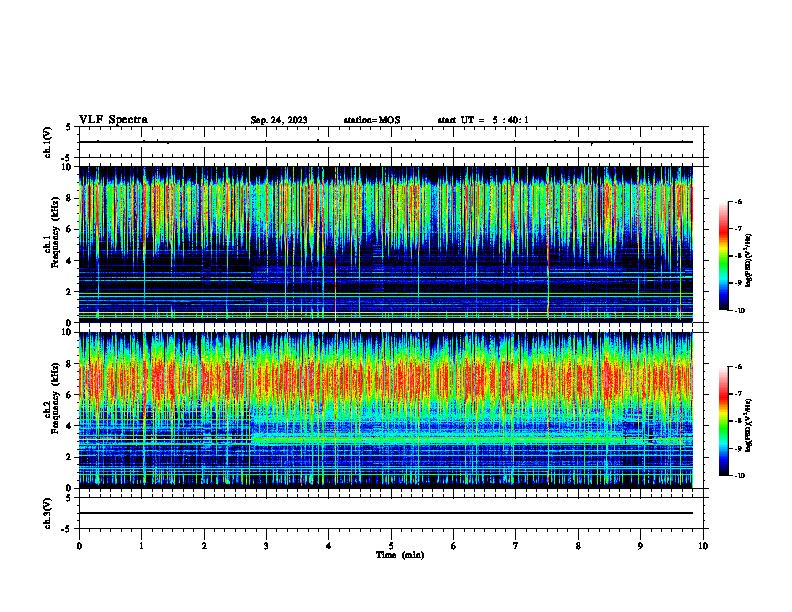
Task: Select the ch.2 "Frequency (kHz)" axis label
Action: (x=56, y=398)
